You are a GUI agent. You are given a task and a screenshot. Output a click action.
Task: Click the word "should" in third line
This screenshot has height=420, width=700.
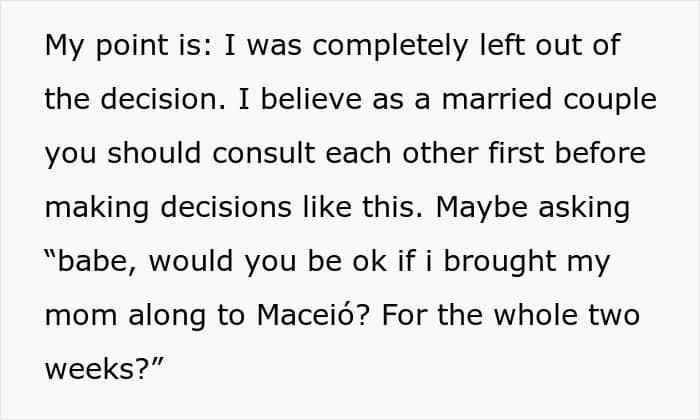[154, 153]
